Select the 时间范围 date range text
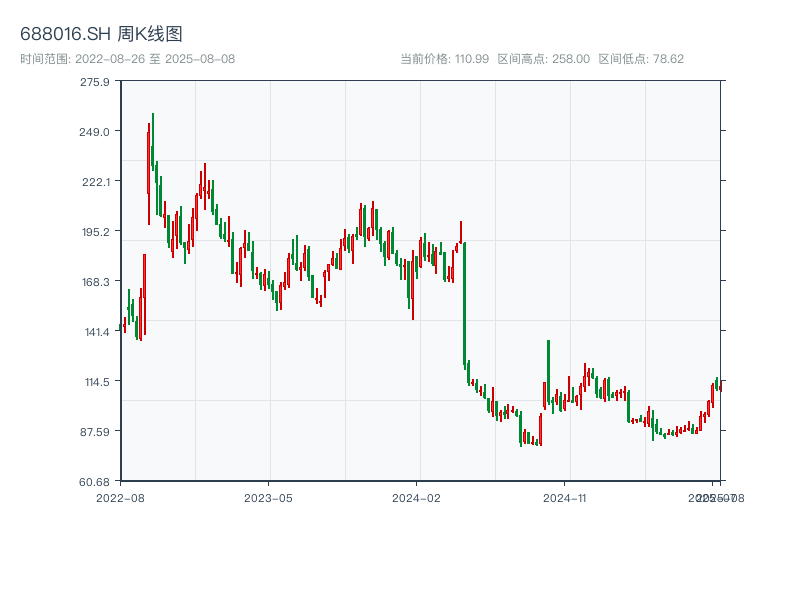The height and width of the screenshot is (600, 800). coord(128,59)
